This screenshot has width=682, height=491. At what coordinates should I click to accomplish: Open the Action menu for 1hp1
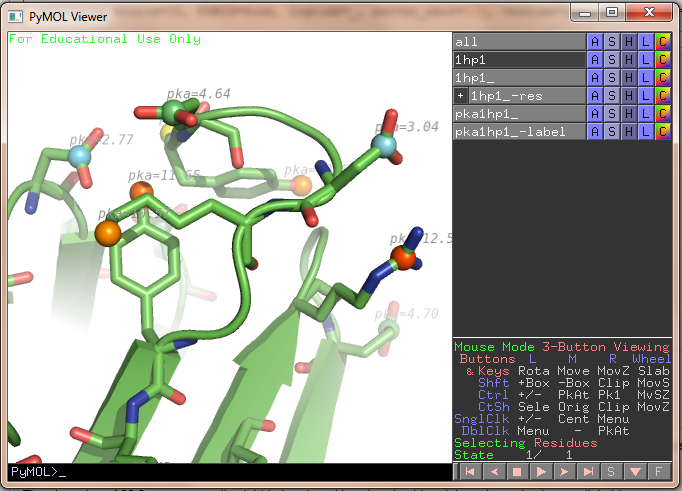[x=594, y=60]
